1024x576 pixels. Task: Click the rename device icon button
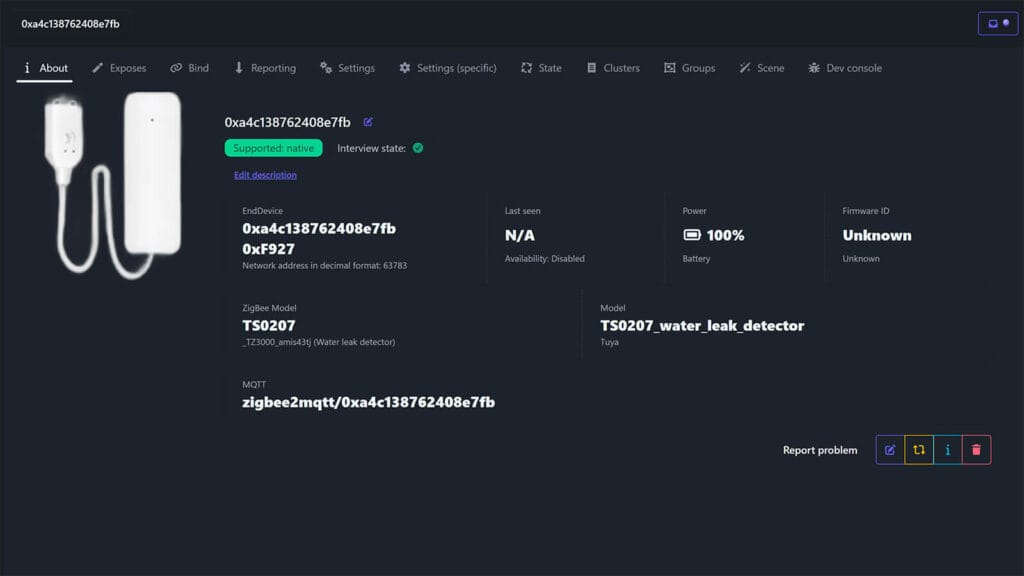[x=890, y=450]
